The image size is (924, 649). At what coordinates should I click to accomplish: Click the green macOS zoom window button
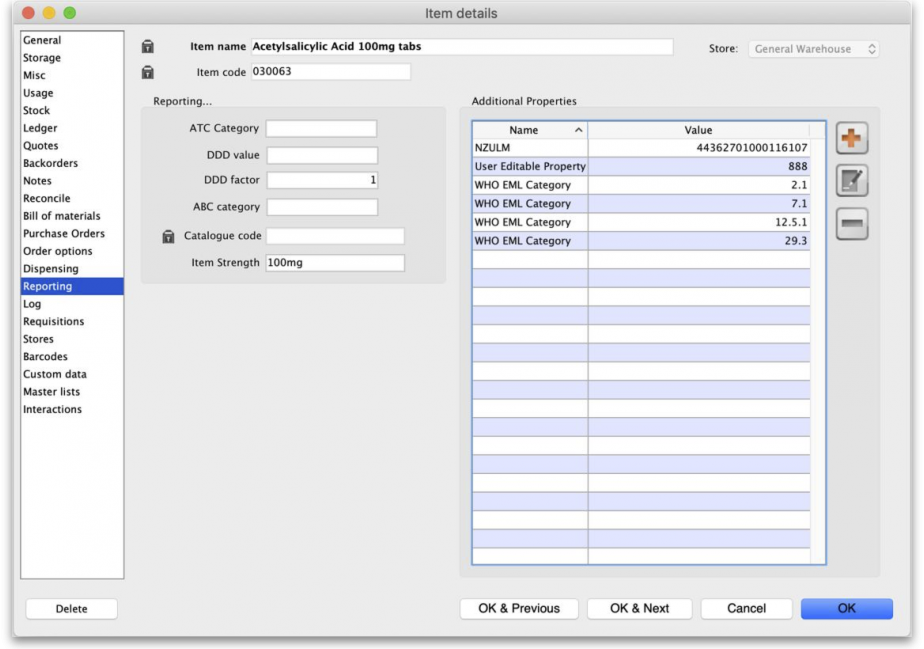point(69,13)
